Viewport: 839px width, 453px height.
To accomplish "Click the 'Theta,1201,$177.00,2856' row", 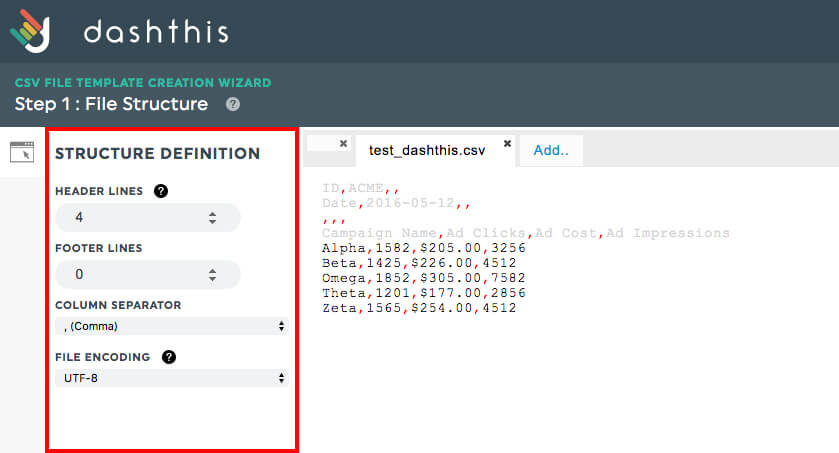I will (424, 293).
